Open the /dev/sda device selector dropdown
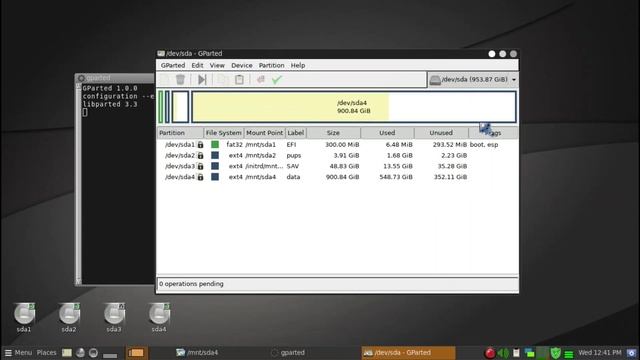Viewport: 640px width, 360px height. tap(473, 80)
